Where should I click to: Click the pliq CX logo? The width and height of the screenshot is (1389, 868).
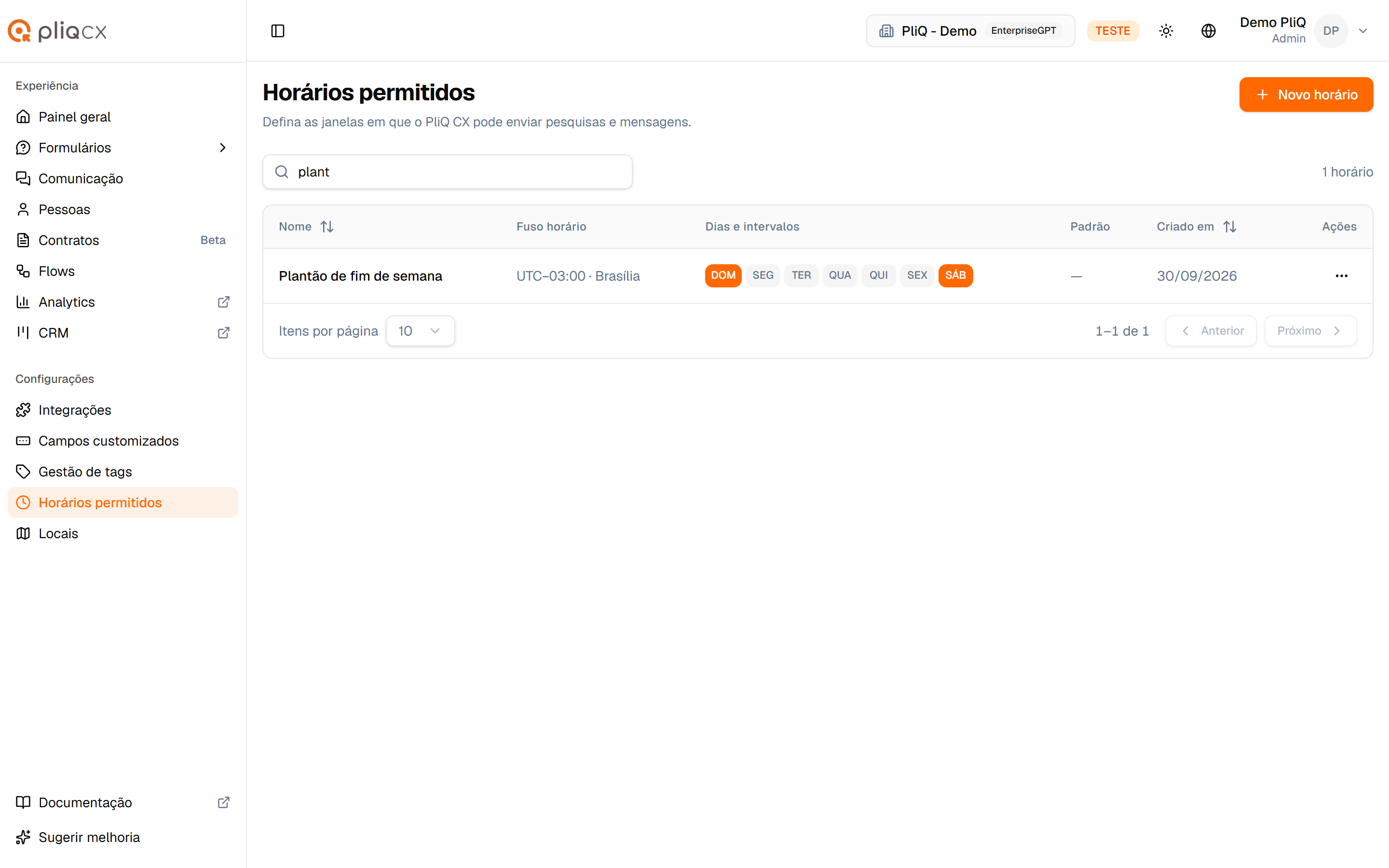pyautogui.click(x=57, y=31)
